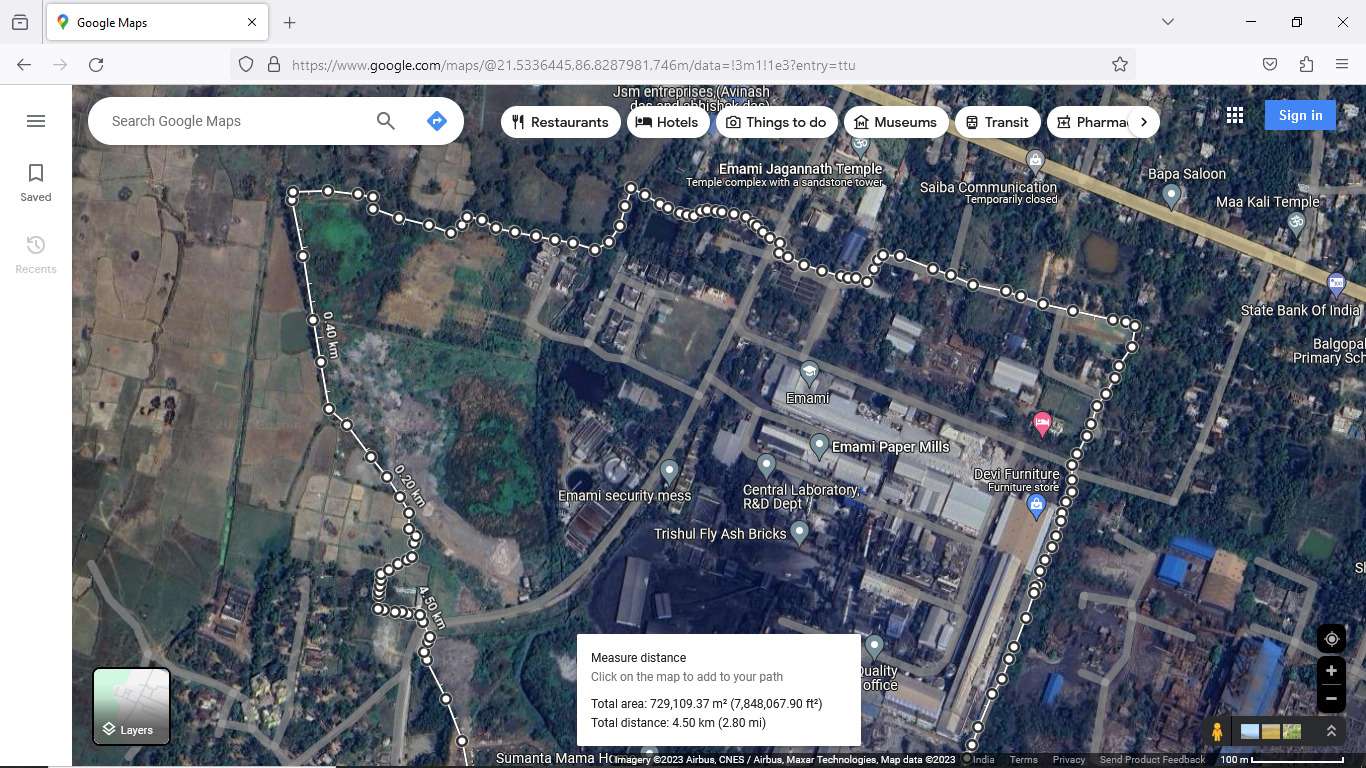Select the Street View pegman
This screenshot has height=768, width=1366.
coord(1217,732)
